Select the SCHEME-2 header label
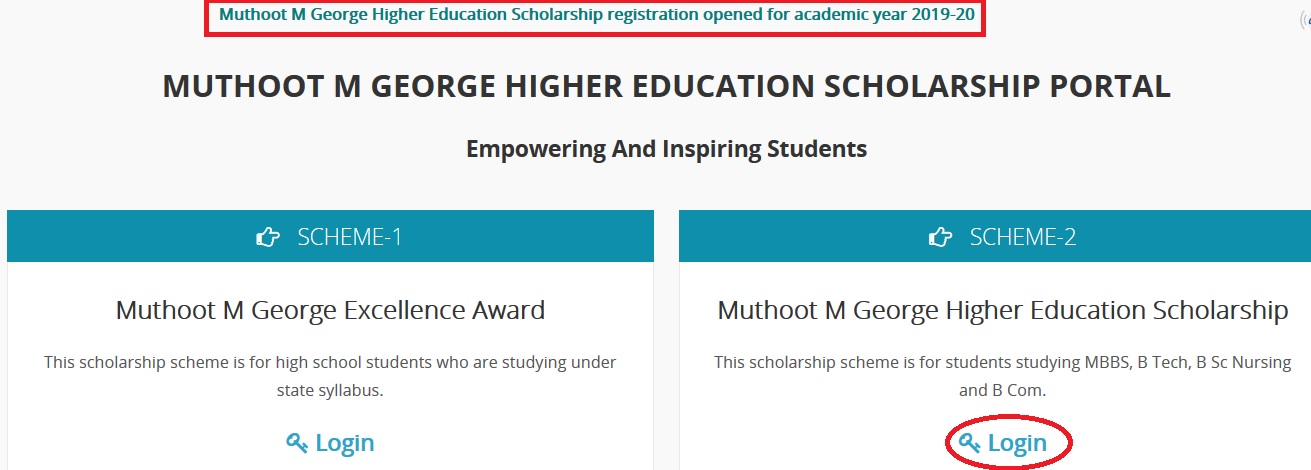 point(1022,237)
